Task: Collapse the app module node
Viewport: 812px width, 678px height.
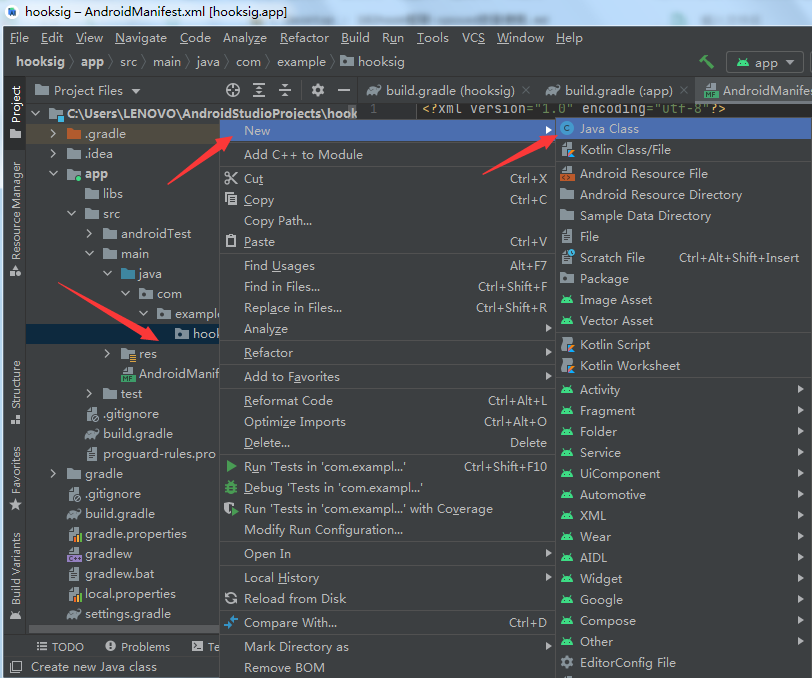Action: click(53, 174)
